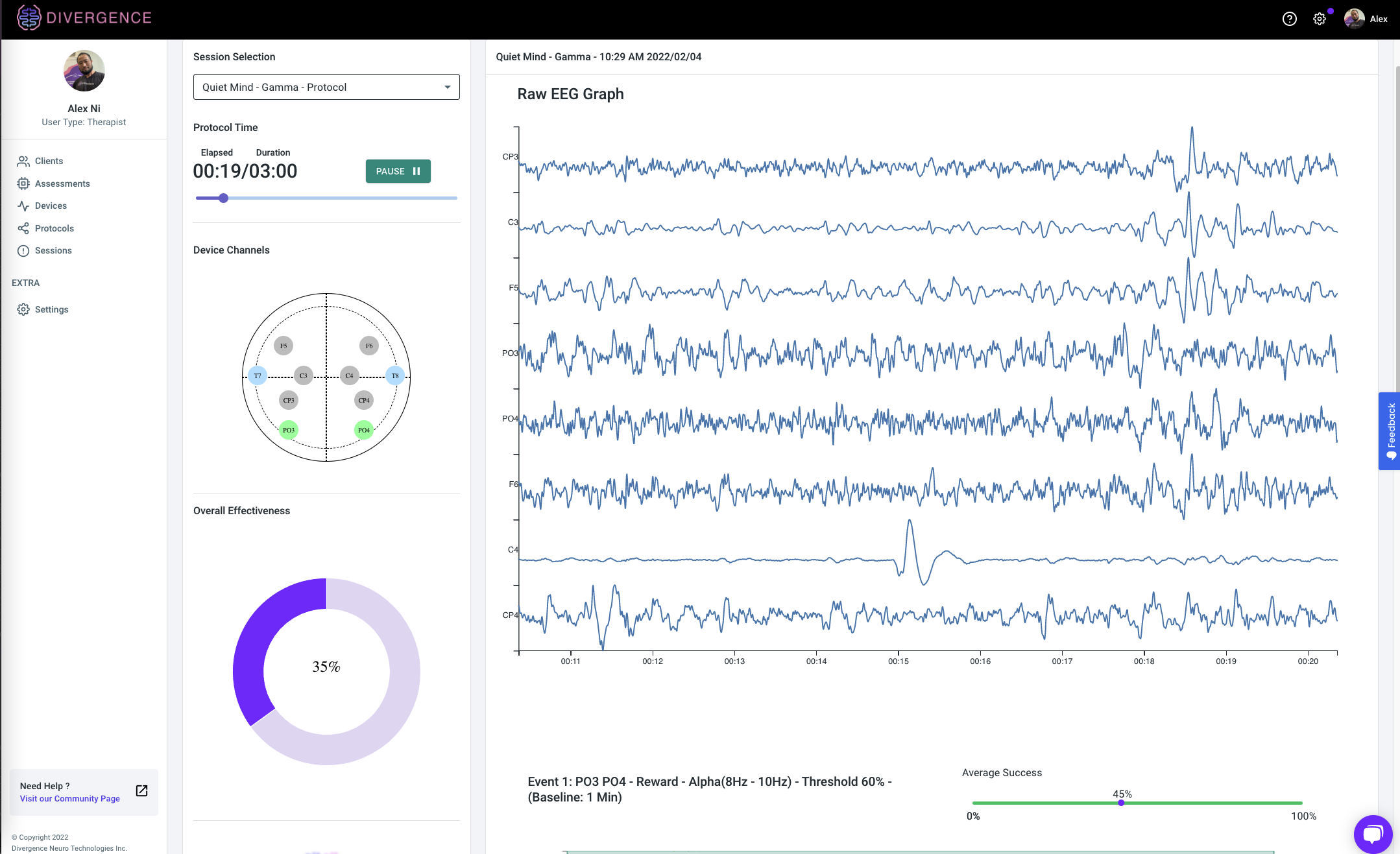The image size is (1400, 854).
Task: Click dropdown arrow of Quiet Mind protocol
Action: coord(447,87)
